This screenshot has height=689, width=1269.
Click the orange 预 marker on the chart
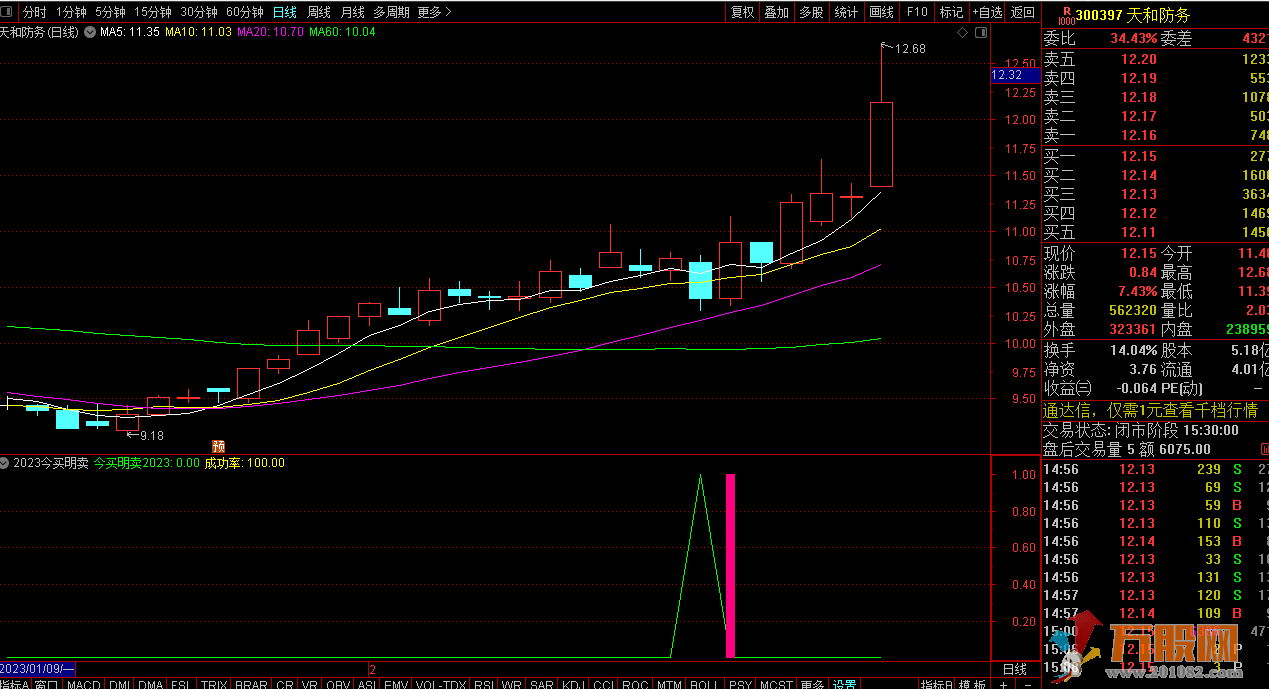point(218,446)
